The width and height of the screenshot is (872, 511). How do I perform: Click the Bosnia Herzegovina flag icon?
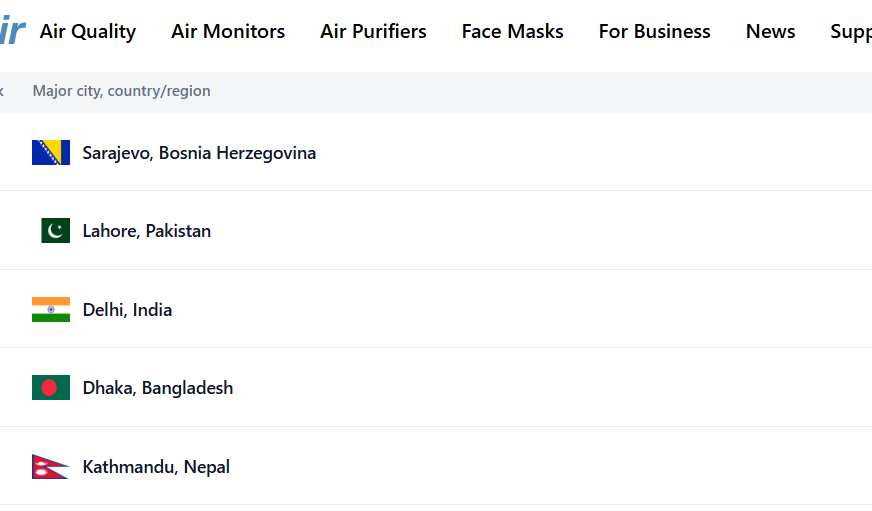coord(51,152)
